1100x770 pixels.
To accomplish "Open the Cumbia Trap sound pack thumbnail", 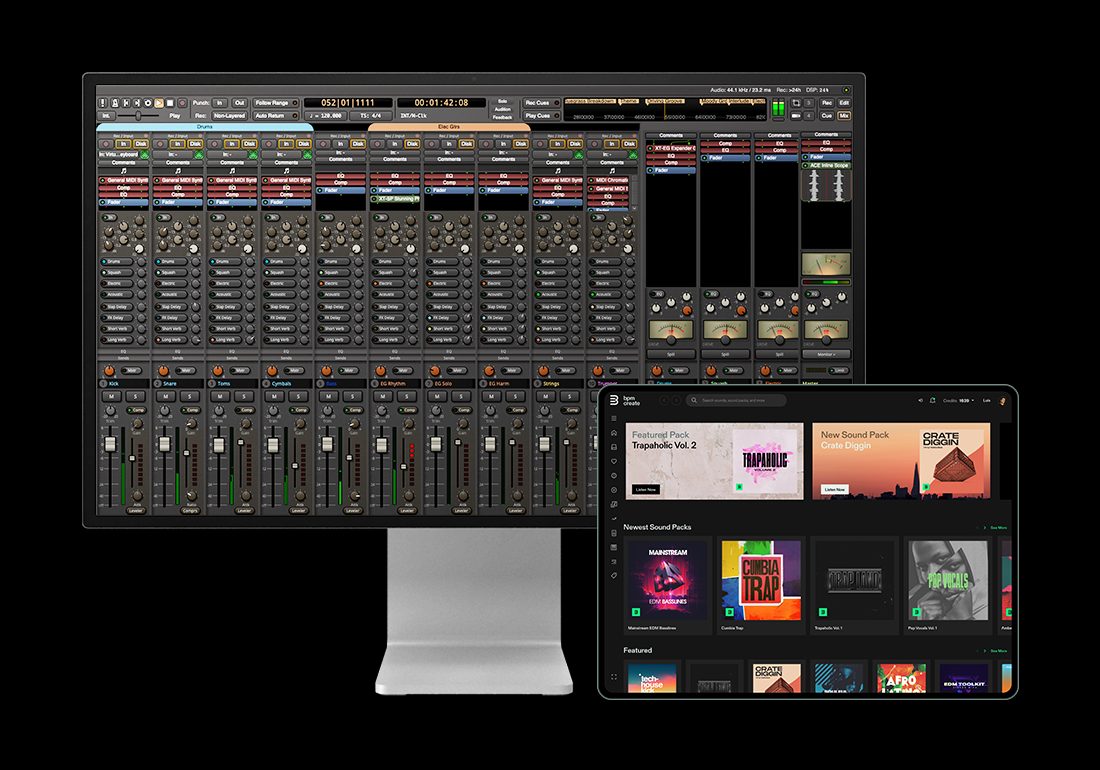I will tap(761, 580).
